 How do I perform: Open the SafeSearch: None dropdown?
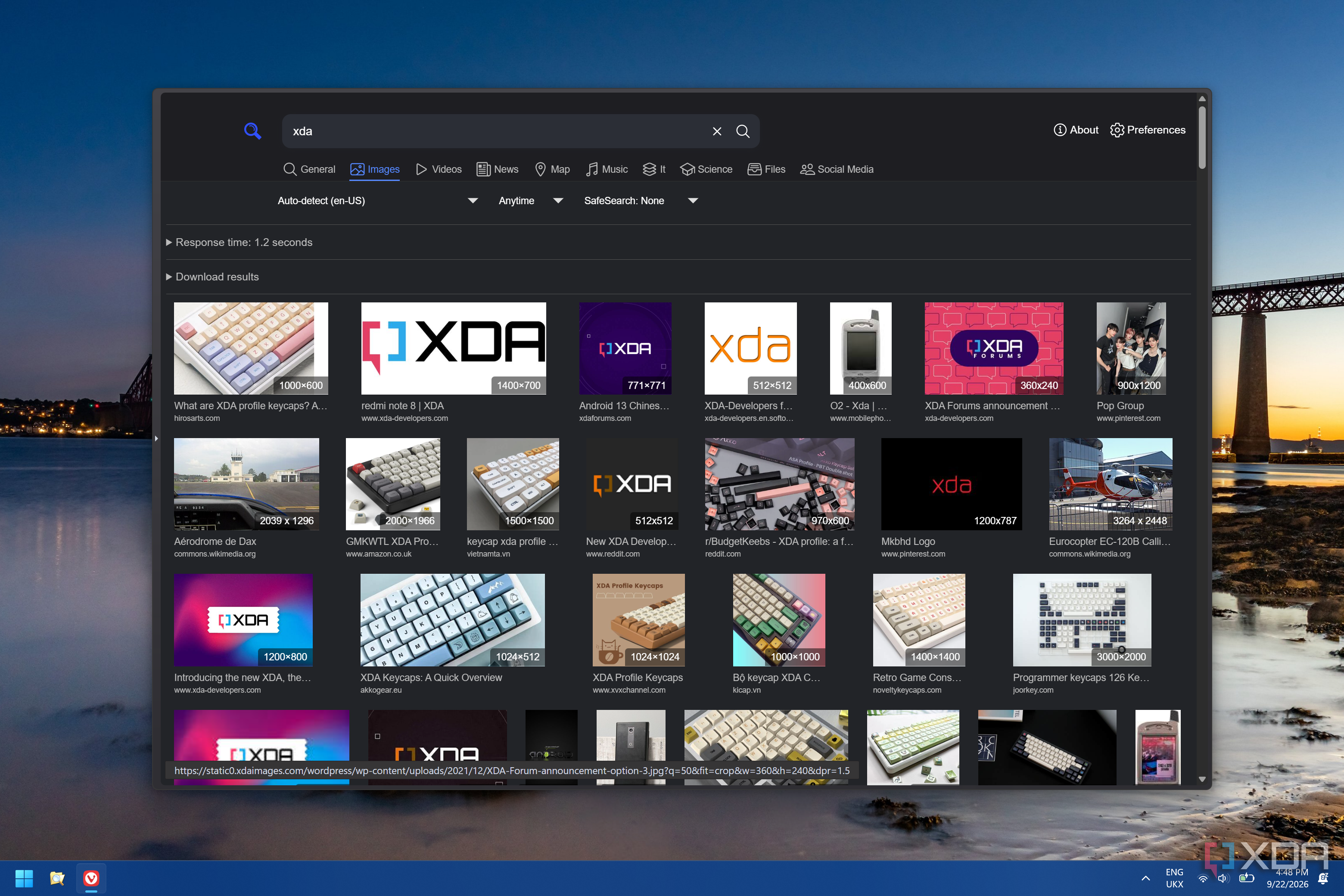click(641, 201)
